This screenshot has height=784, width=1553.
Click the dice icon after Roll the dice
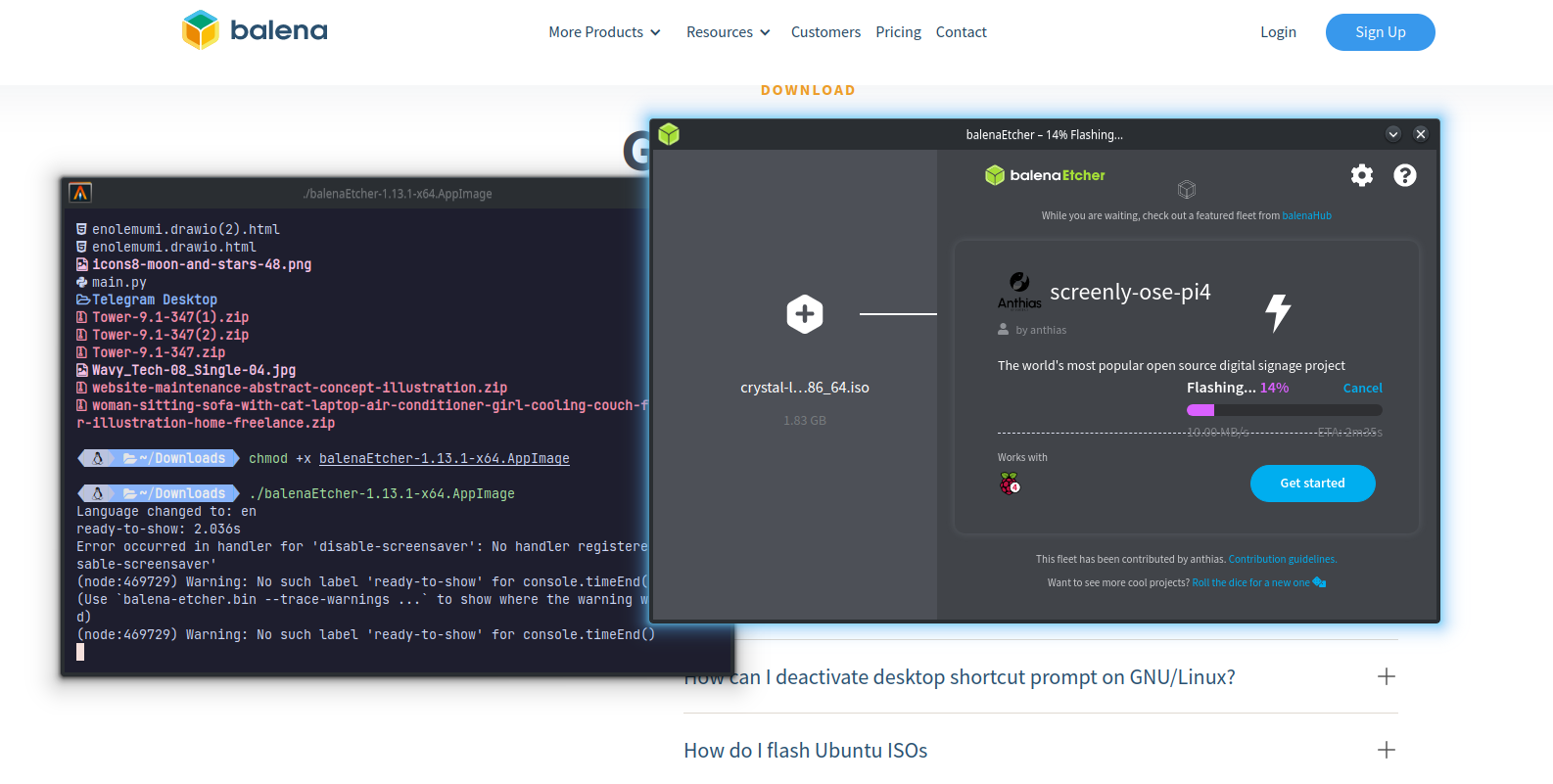[1319, 582]
